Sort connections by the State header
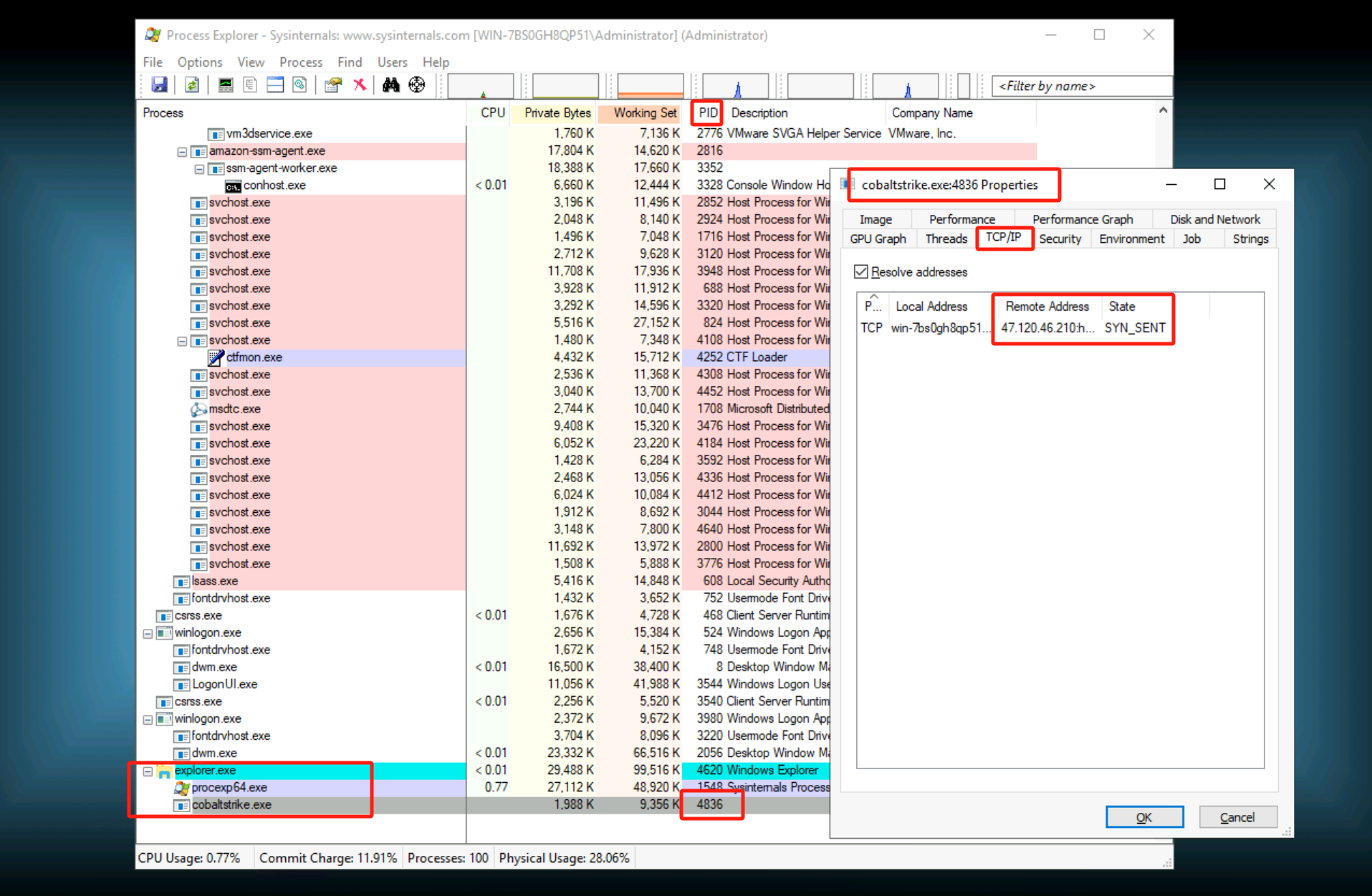The width and height of the screenshot is (1372, 896). click(x=1154, y=307)
